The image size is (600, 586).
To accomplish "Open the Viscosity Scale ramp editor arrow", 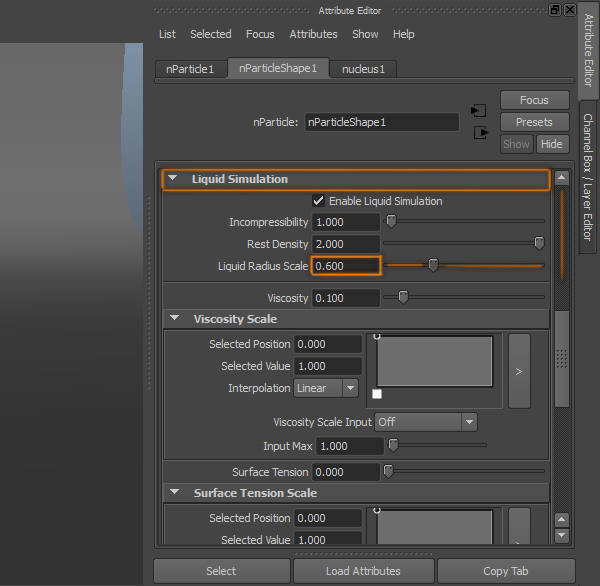I will click(519, 371).
